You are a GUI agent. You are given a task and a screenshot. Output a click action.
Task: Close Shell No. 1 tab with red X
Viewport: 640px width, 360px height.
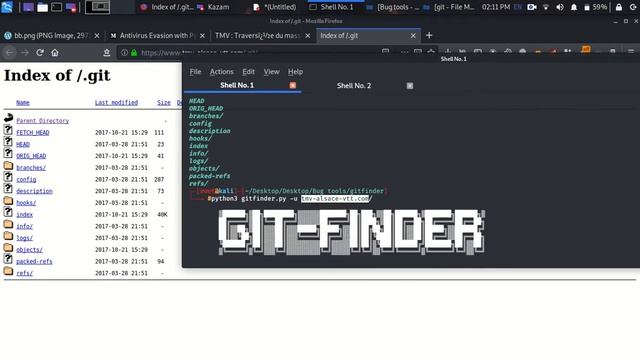click(293, 85)
